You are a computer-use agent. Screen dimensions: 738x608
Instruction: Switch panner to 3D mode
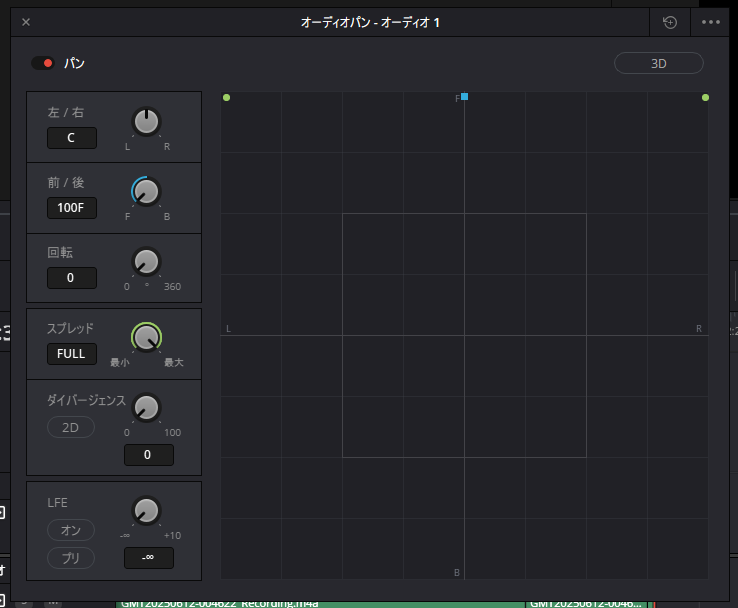(x=658, y=63)
